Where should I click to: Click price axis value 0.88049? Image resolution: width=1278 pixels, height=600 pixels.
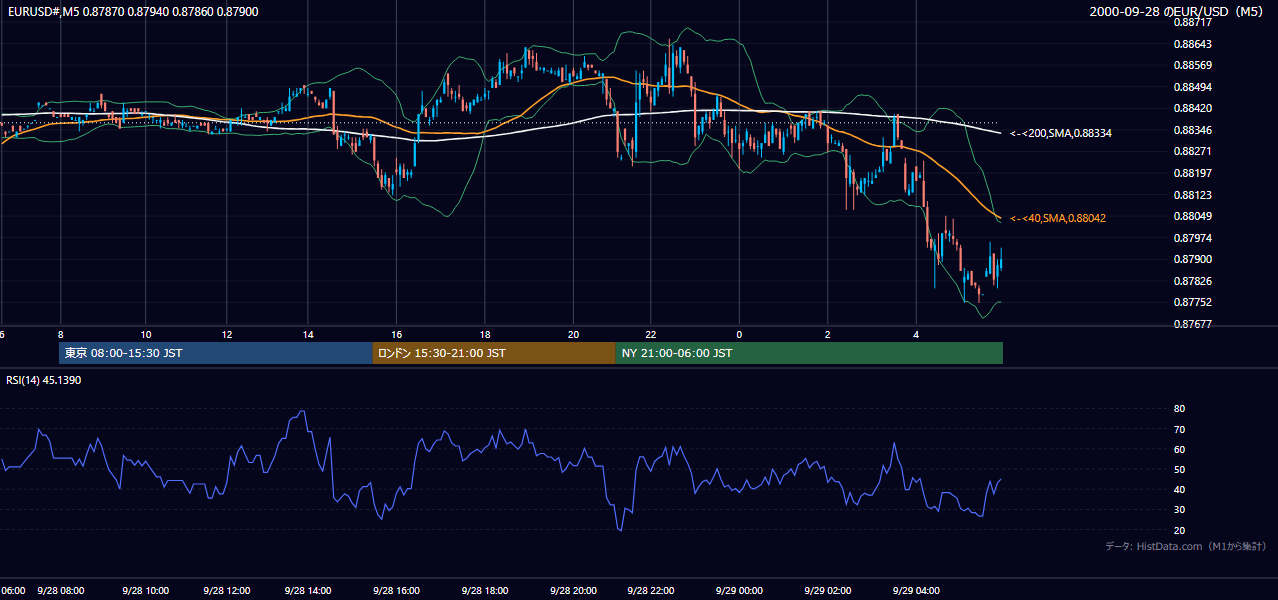1192,217
